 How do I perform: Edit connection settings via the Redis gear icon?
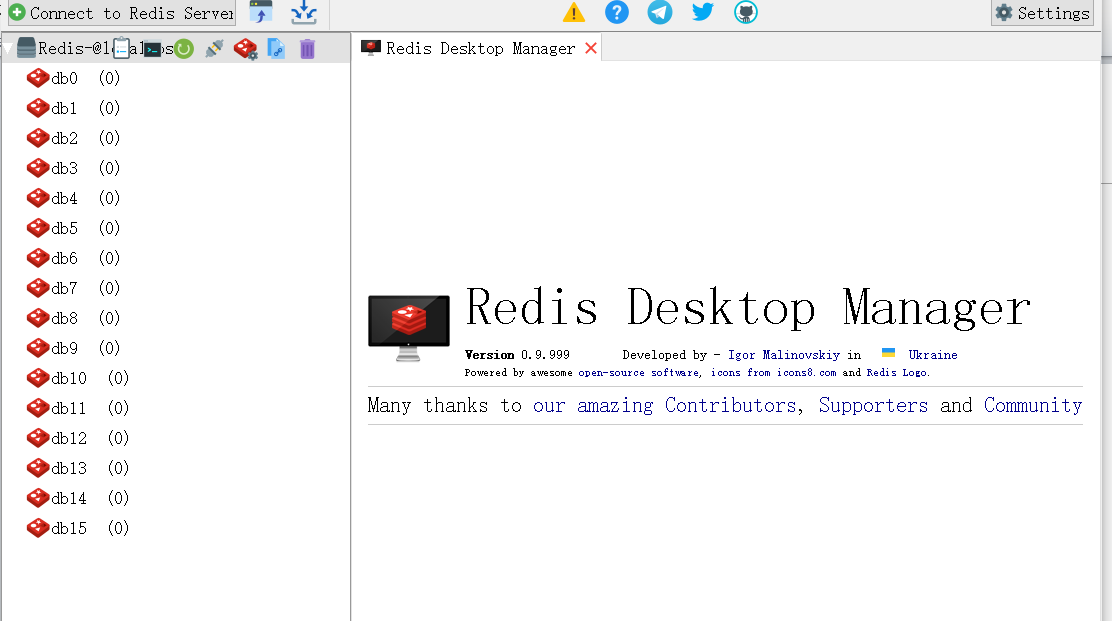tap(245, 49)
